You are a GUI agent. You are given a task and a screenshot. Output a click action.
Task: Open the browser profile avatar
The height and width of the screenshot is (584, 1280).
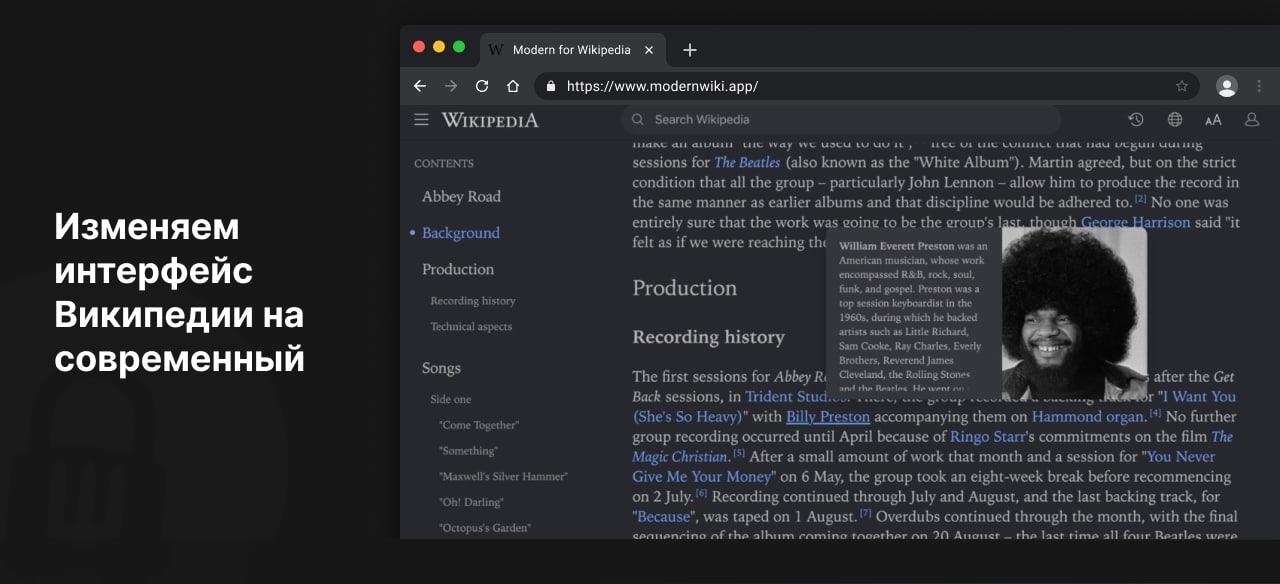click(1226, 86)
